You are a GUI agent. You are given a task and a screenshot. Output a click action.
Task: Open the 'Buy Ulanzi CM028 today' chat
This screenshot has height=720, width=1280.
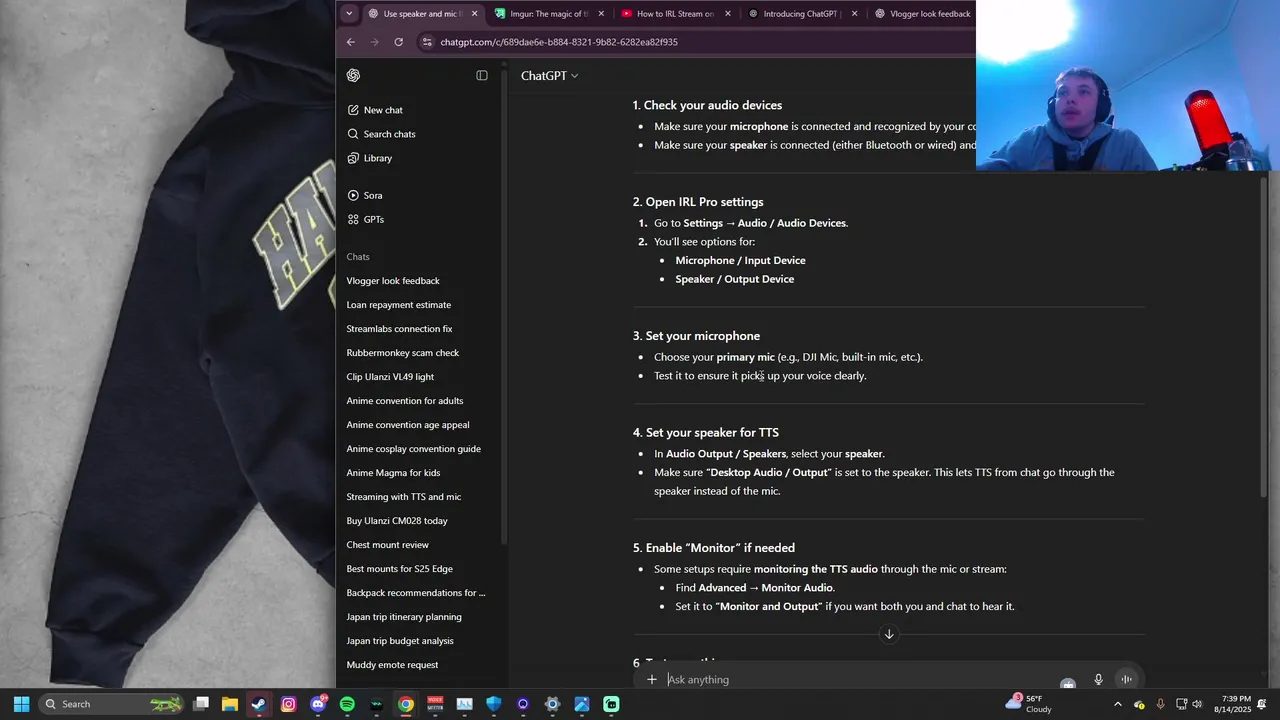pos(397,521)
